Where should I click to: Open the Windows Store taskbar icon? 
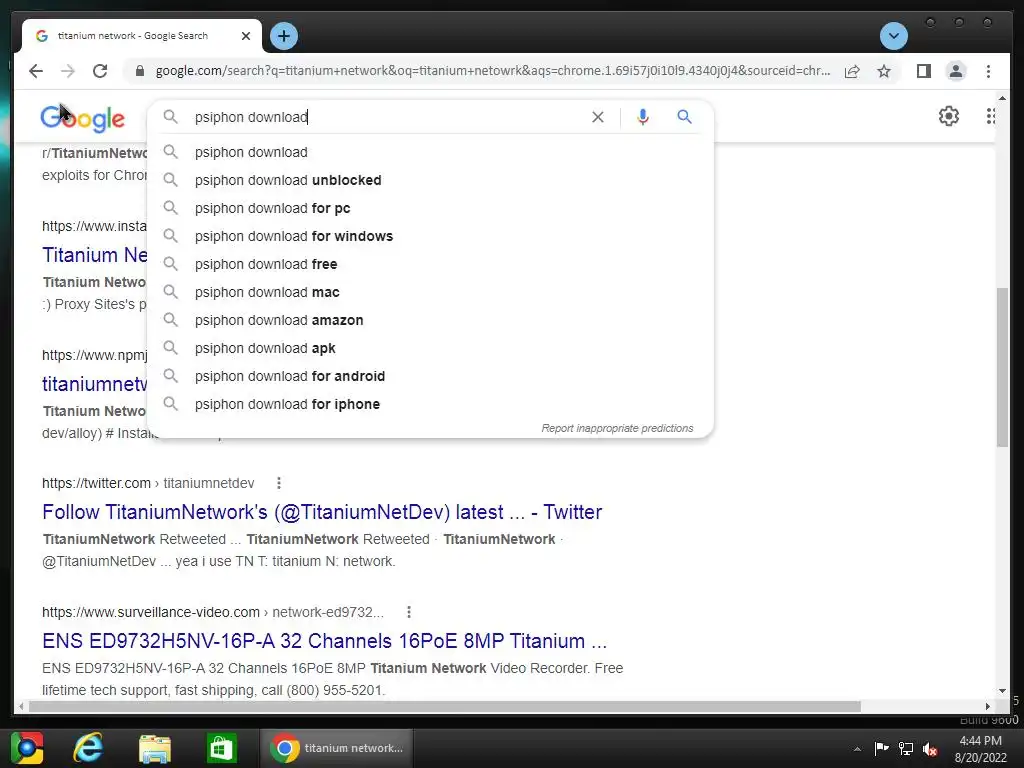221,748
